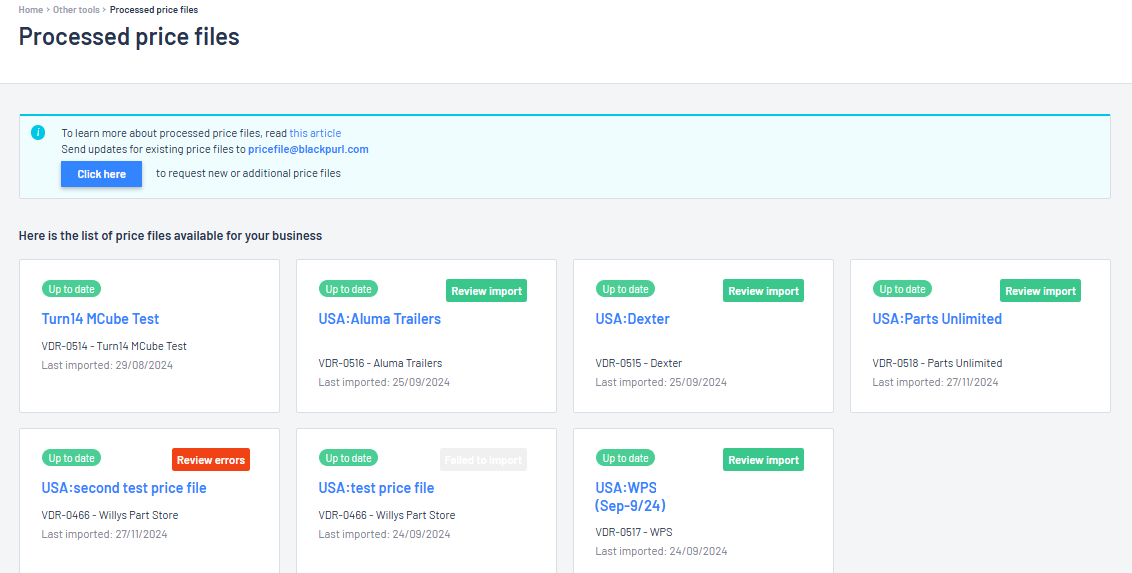Open Other tools breadcrumb link

[x=77, y=10]
